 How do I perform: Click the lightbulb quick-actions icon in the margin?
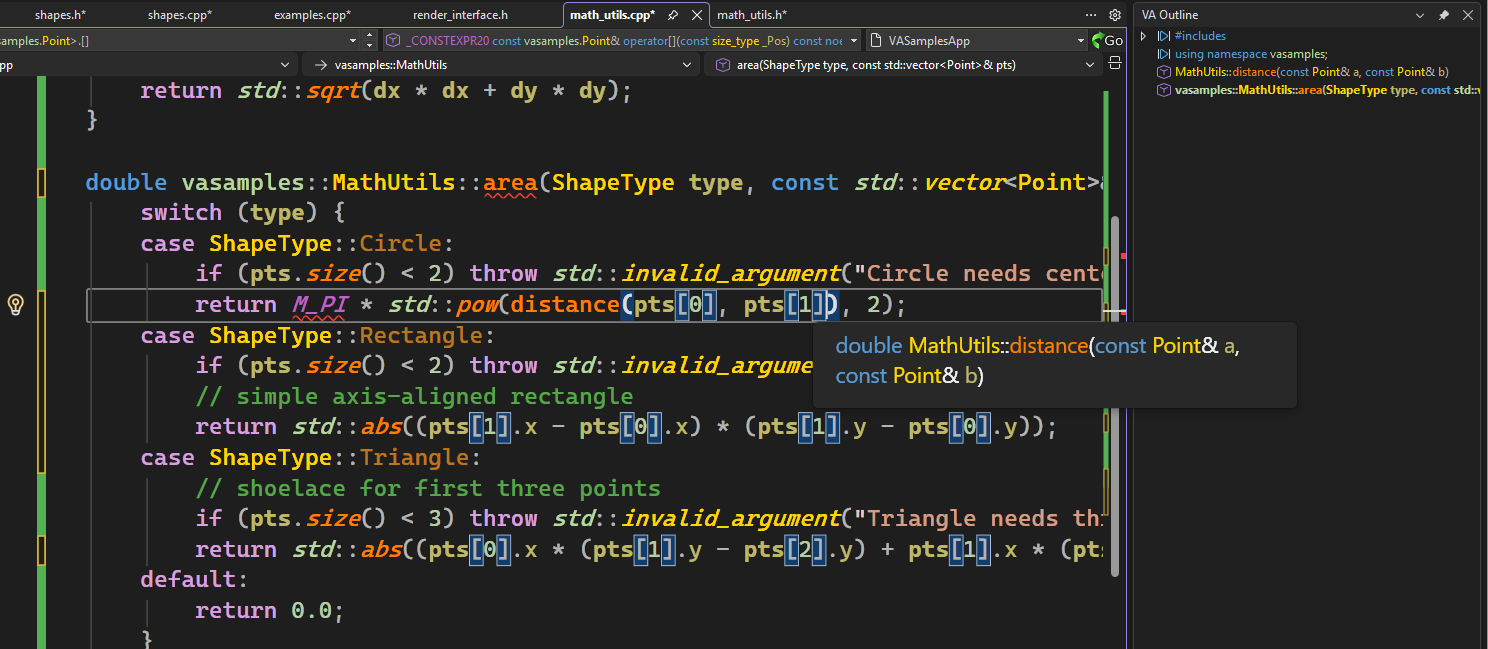pos(15,306)
